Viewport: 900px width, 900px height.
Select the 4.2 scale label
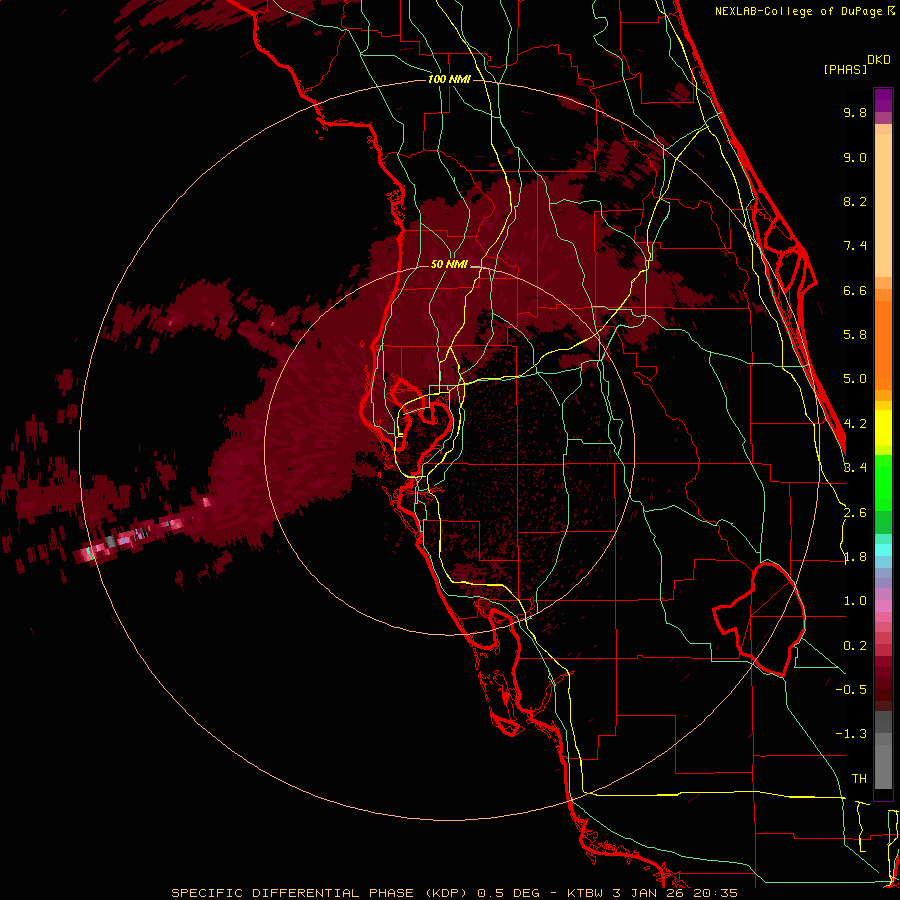[855, 424]
